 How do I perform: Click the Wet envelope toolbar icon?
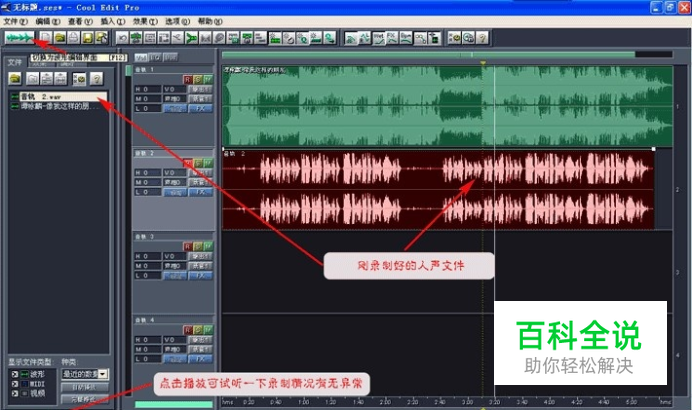pyautogui.click(x=378, y=38)
